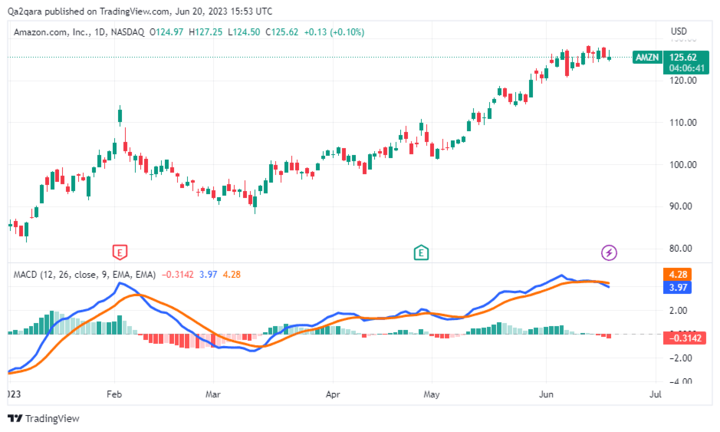
Task: Click the 04:06:41 countdown timer label
Action: tap(686, 68)
